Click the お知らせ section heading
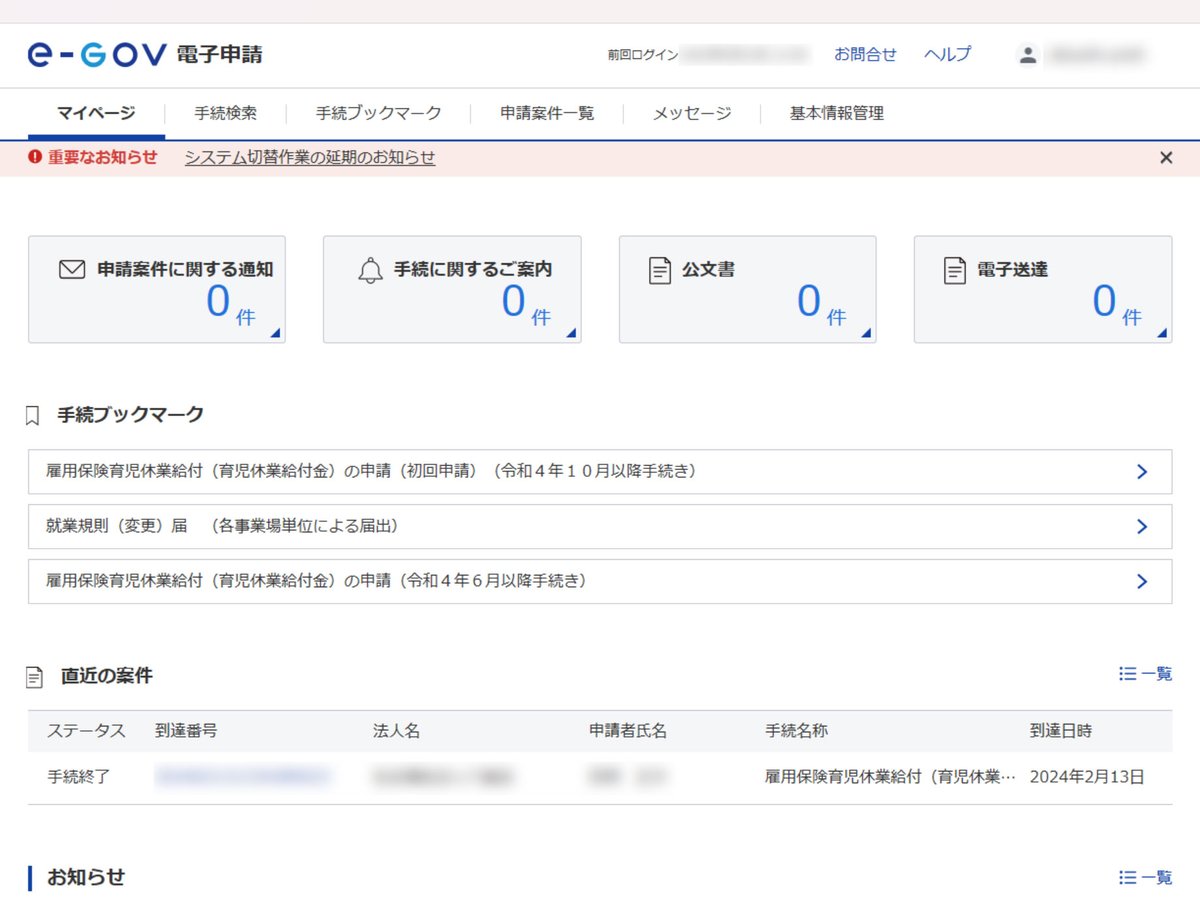The width and height of the screenshot is (1200, 908). (x=86, y=877)
